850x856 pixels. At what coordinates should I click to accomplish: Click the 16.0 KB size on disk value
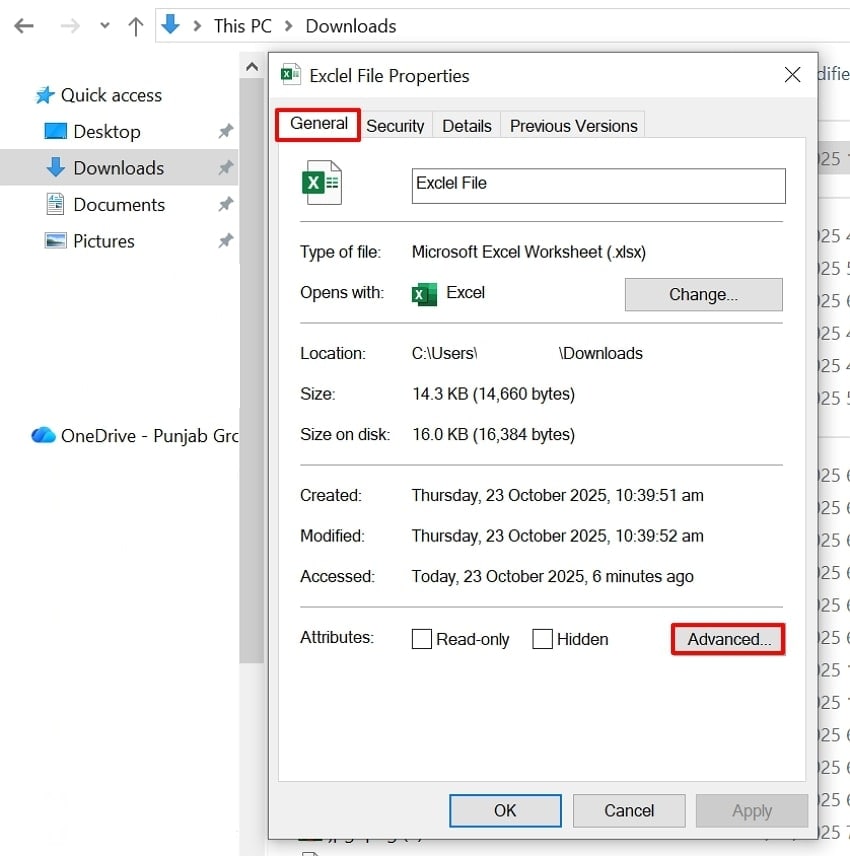pos(493,435)
